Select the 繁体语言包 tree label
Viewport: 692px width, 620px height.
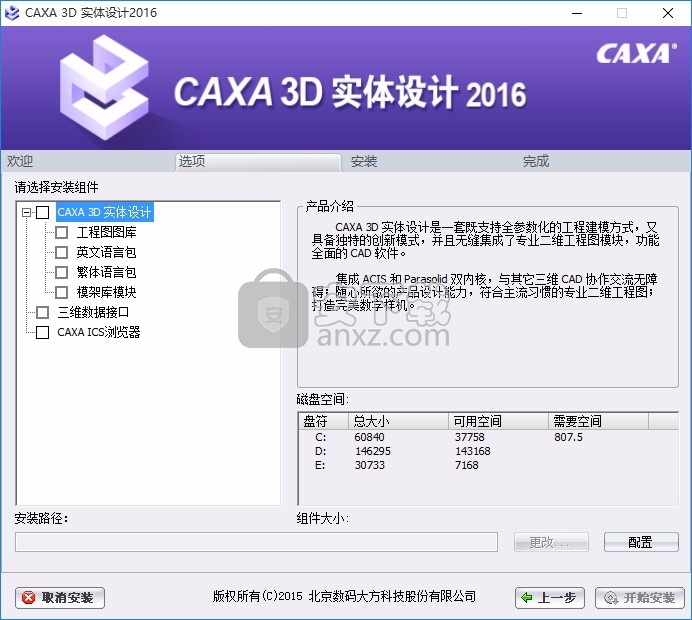pos(106,272)
